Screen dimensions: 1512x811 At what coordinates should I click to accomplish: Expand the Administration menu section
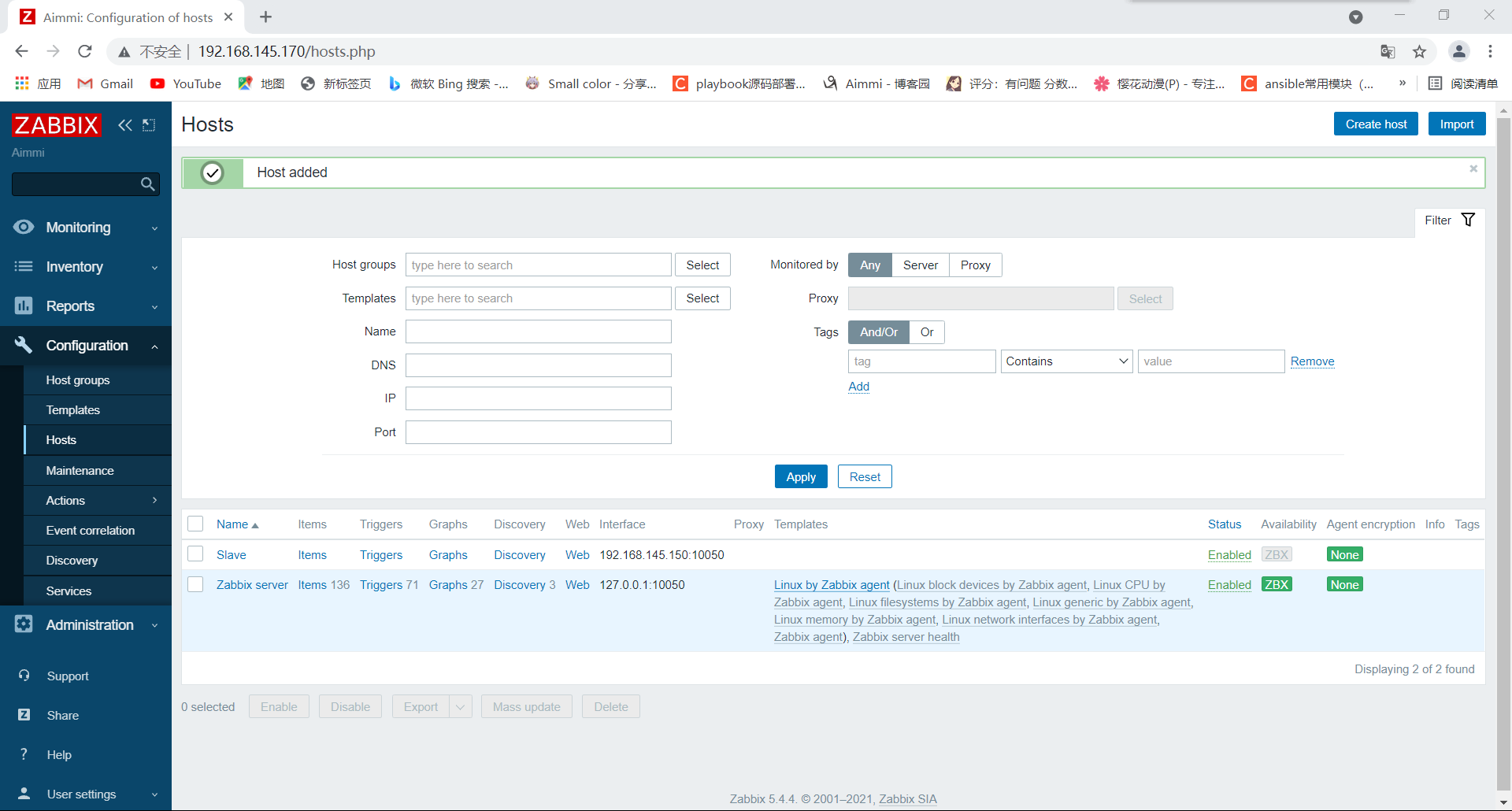click(155, 626)
